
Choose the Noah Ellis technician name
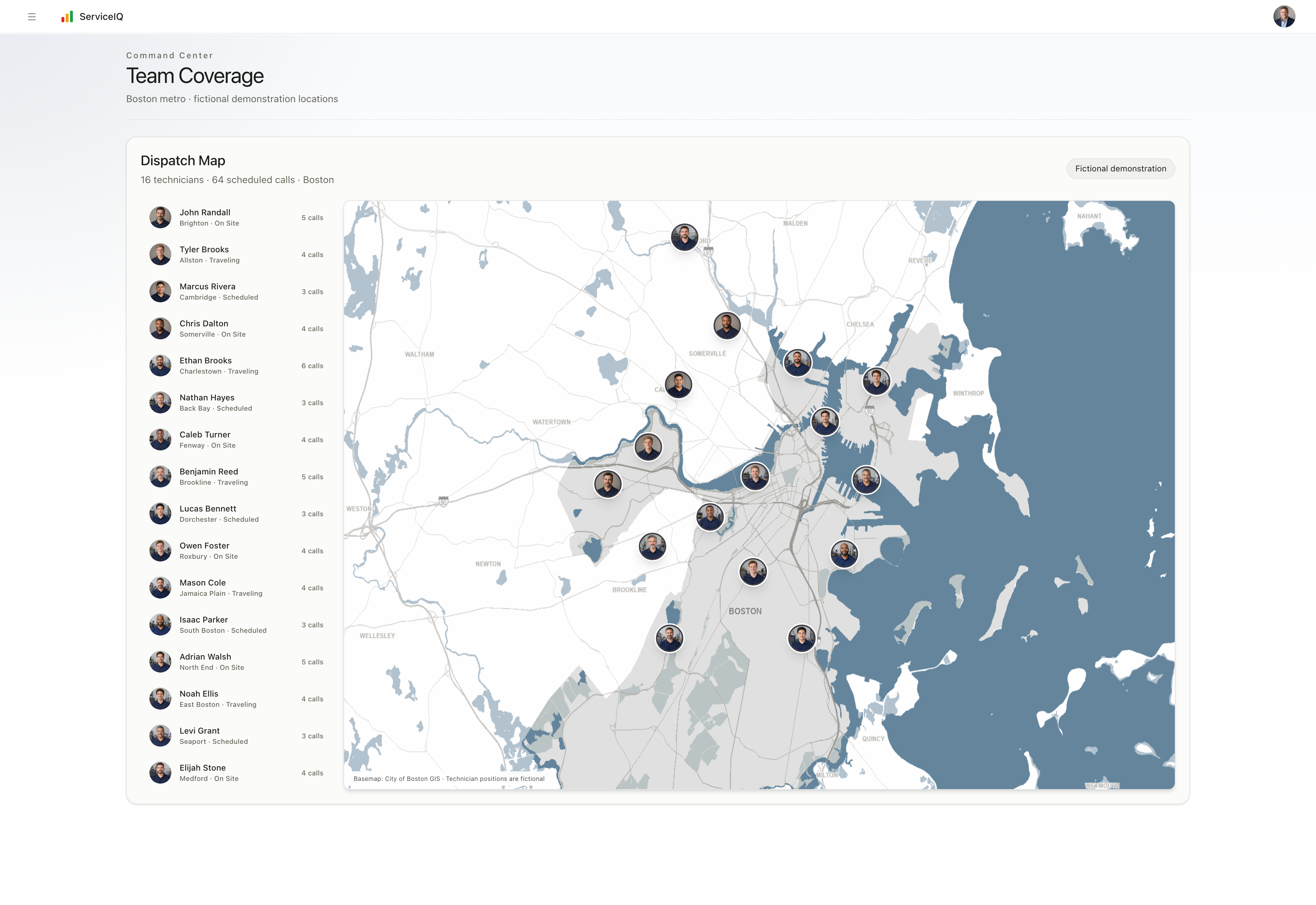tap(199, 693)
